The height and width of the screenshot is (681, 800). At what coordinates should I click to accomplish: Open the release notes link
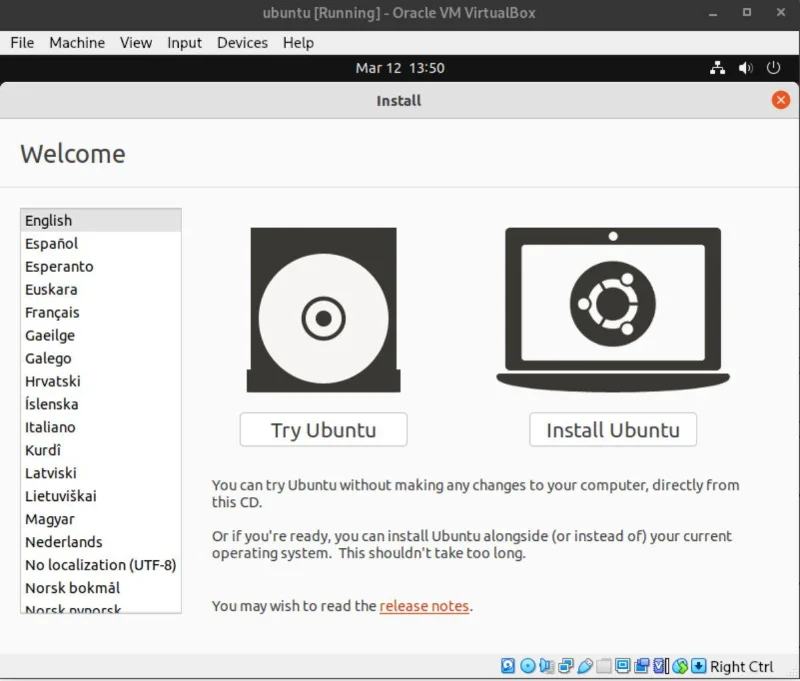424,606
